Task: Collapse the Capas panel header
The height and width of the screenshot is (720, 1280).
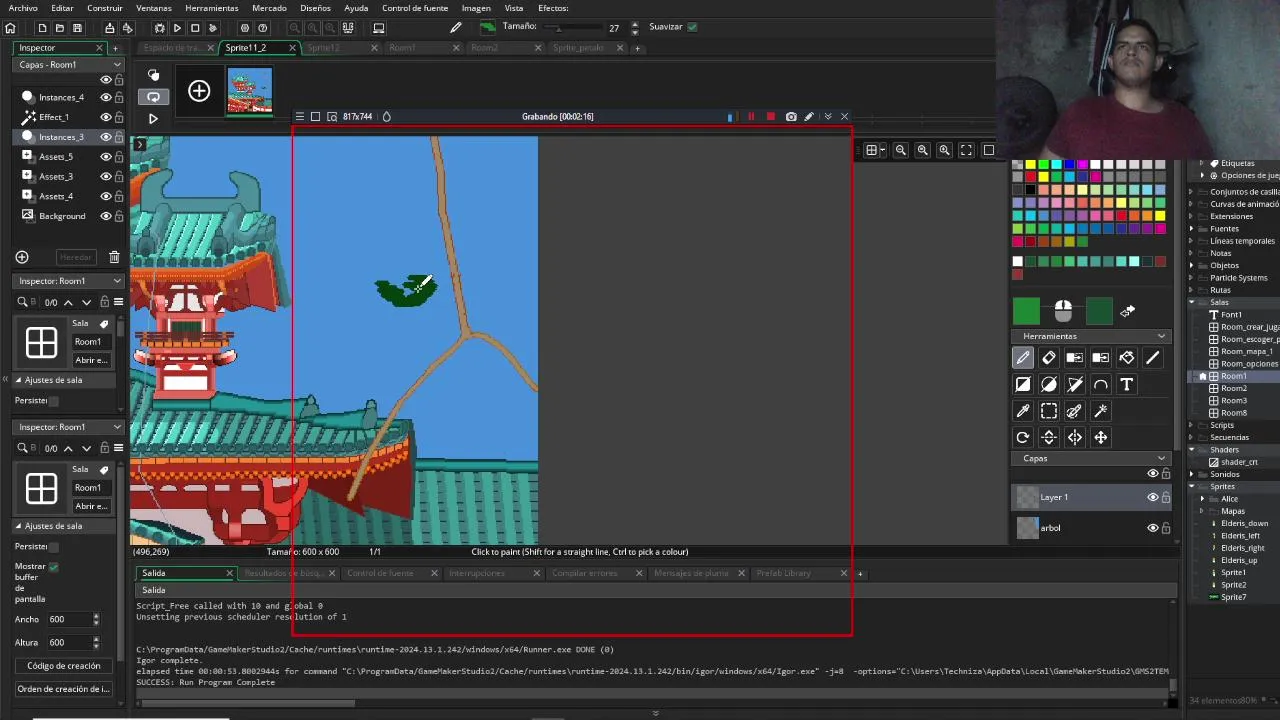Action: (x=1161, y=459)
